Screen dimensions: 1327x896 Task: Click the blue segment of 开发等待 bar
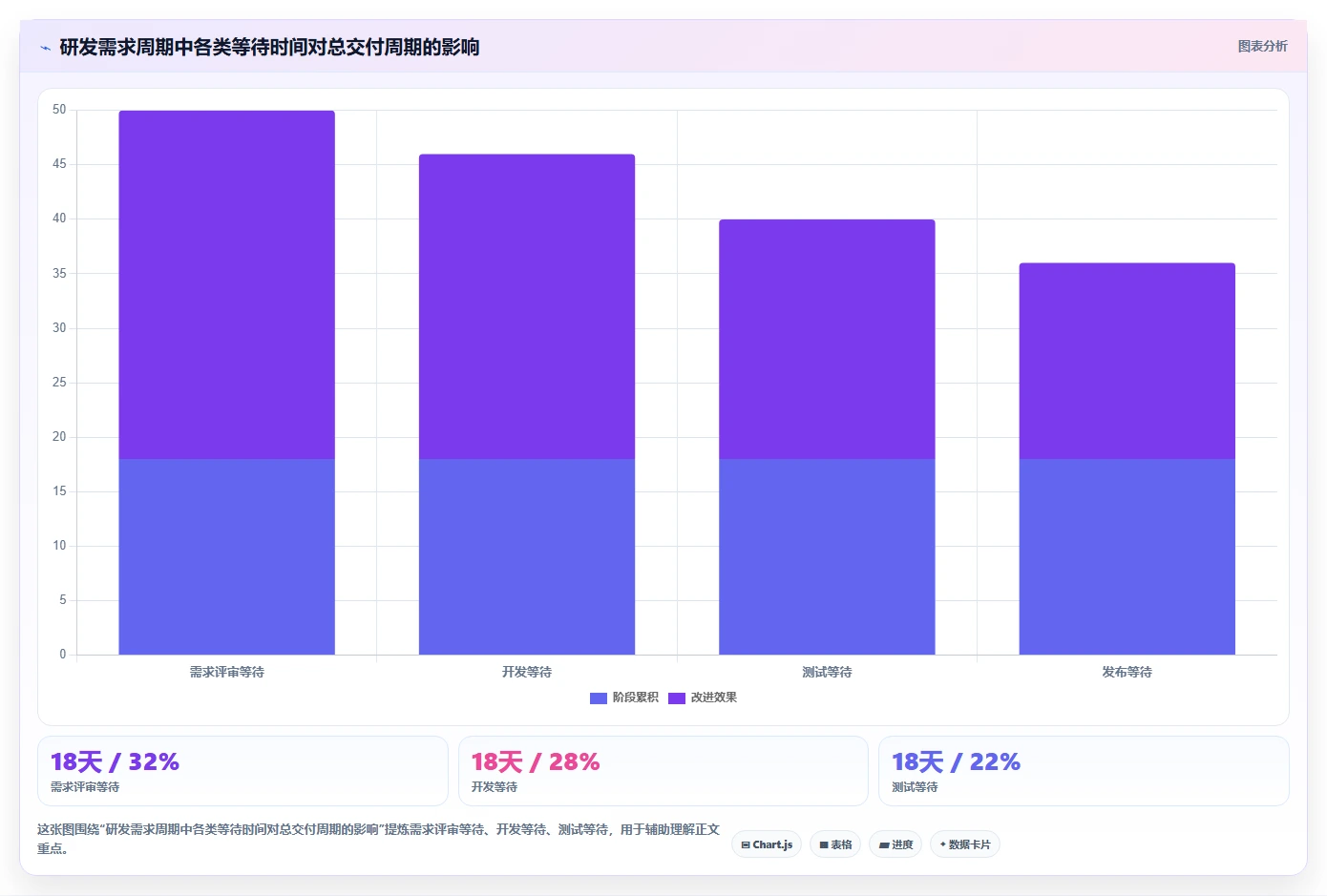tap(527, 556)
